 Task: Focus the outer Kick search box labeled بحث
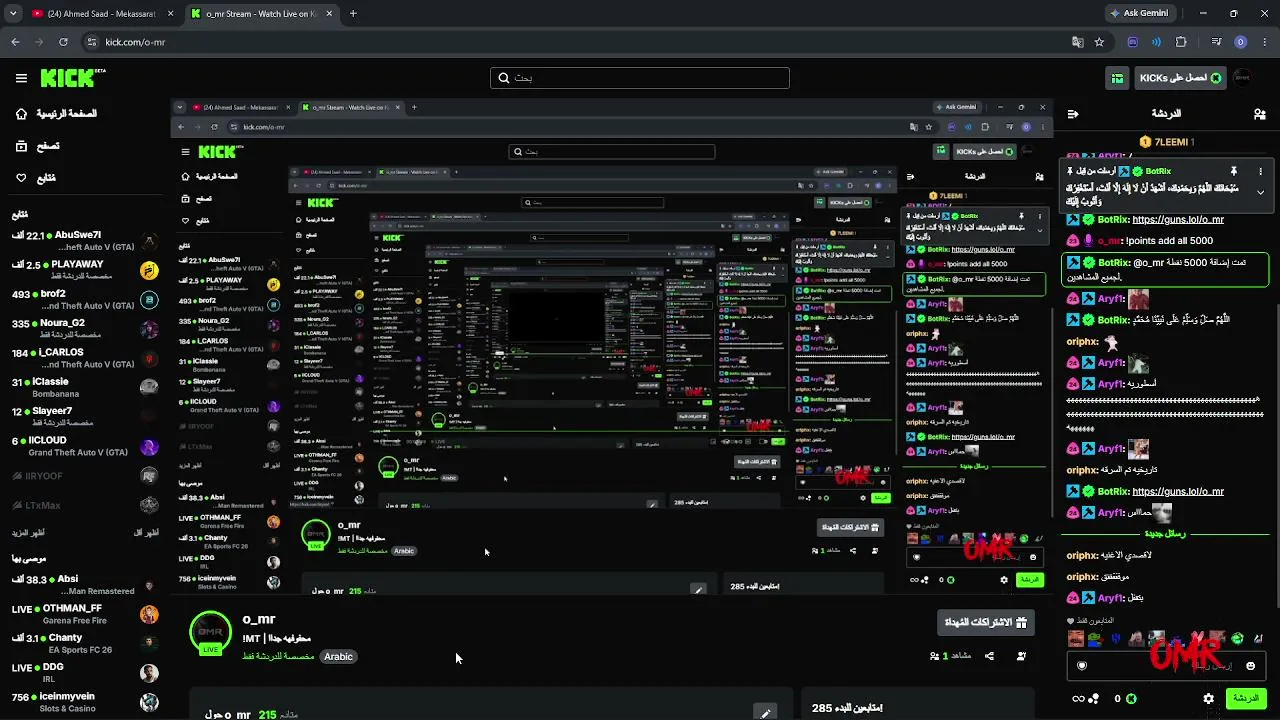coord(640,78)
